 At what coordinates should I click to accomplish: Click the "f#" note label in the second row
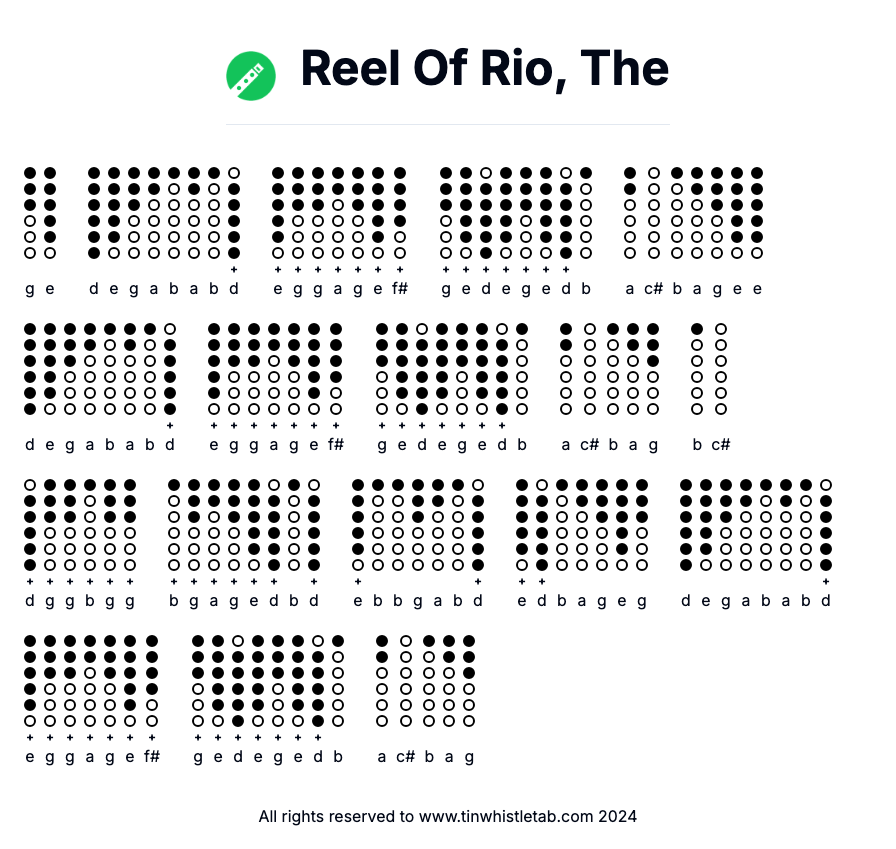tap(336, 445)
